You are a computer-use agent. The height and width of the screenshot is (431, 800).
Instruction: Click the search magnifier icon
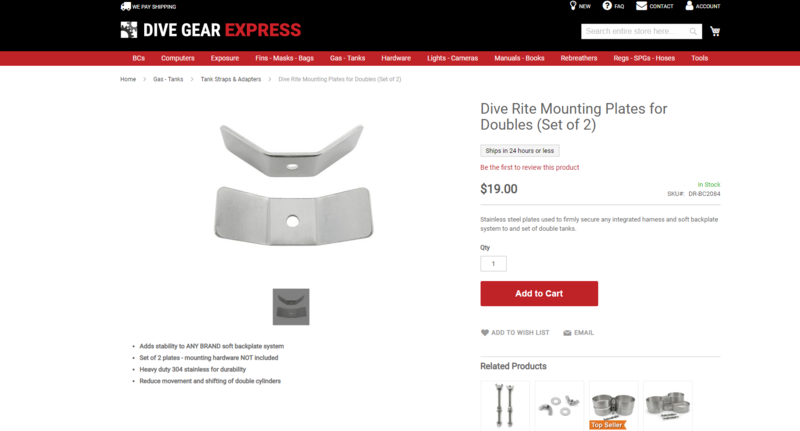click(x=693, y=32)
